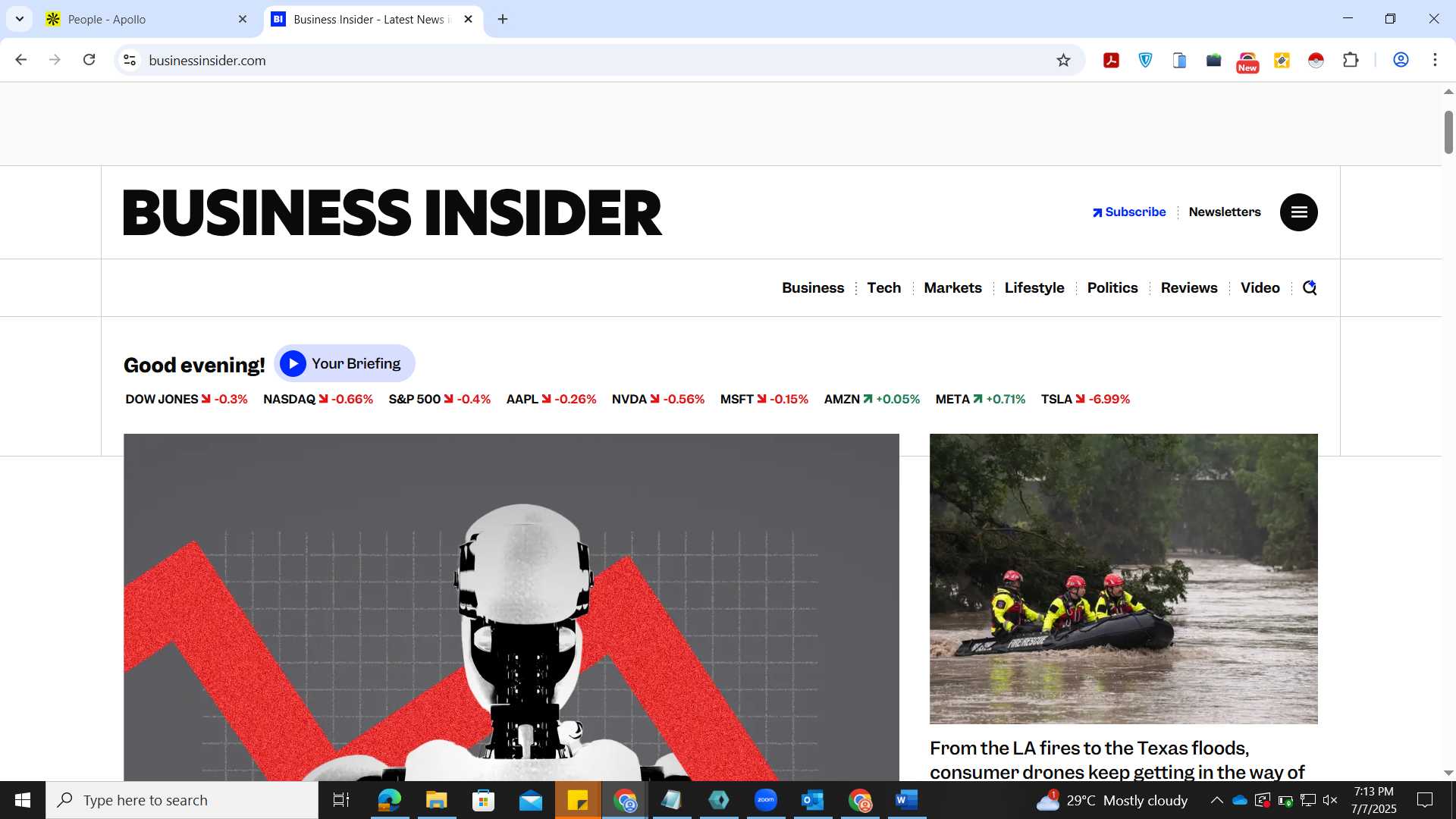The image size is (1456, 819).
Task: Open the NASDAQ ticker
Action: pyautogui.click(x=318, y=399)
